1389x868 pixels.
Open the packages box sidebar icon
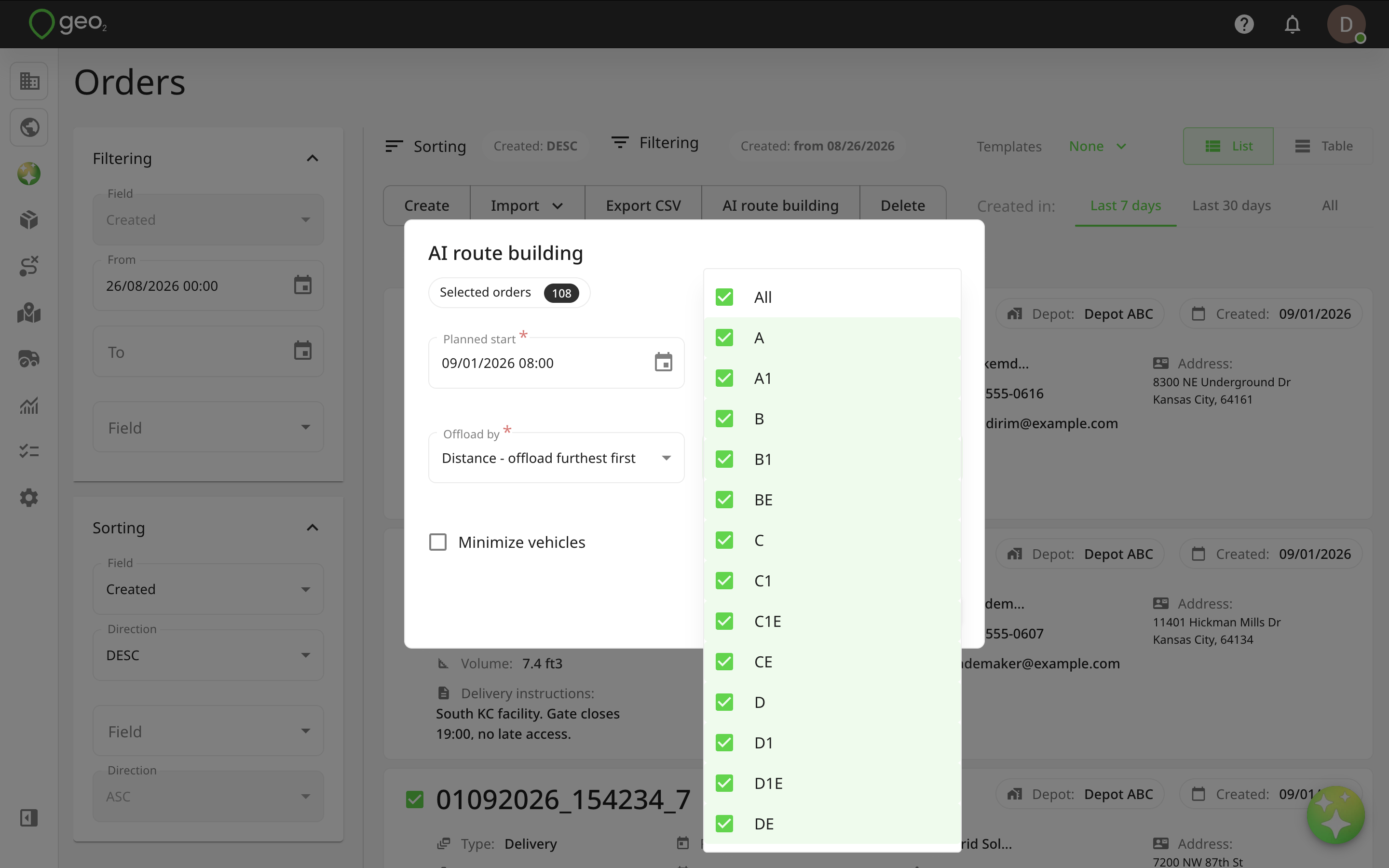coord(29,220)
